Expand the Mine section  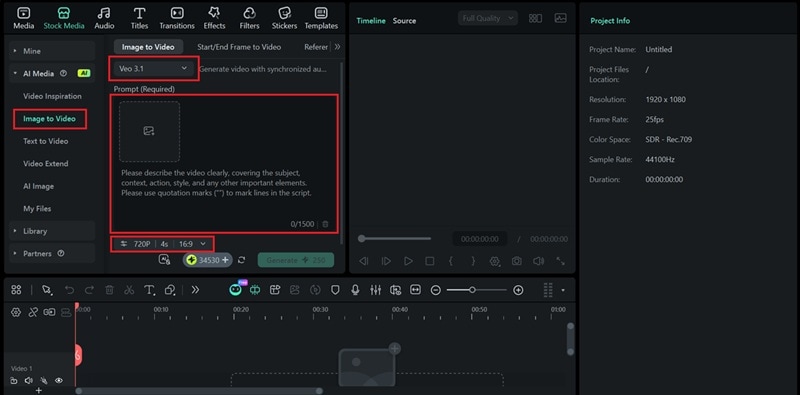click(52, 51)
